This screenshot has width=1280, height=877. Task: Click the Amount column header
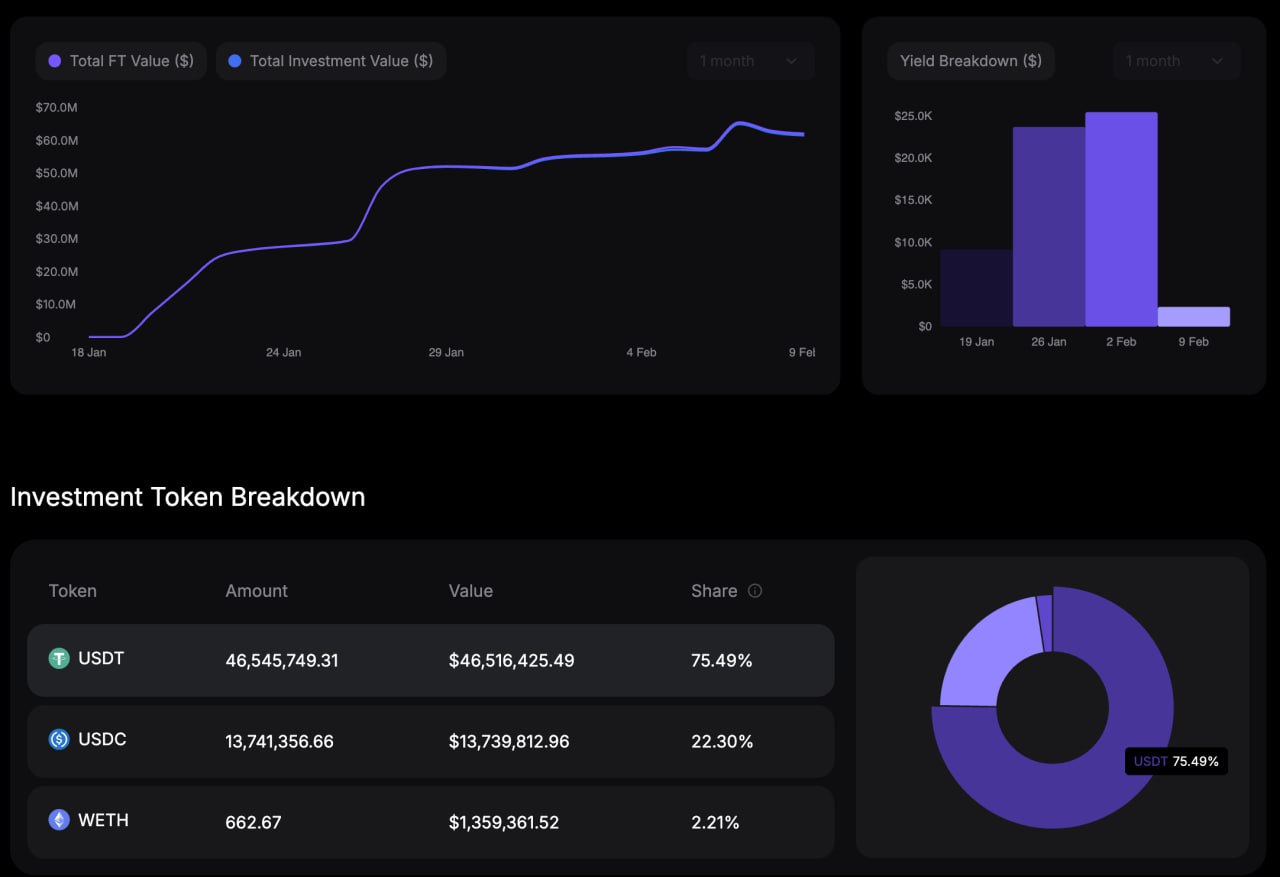point(256,591)
